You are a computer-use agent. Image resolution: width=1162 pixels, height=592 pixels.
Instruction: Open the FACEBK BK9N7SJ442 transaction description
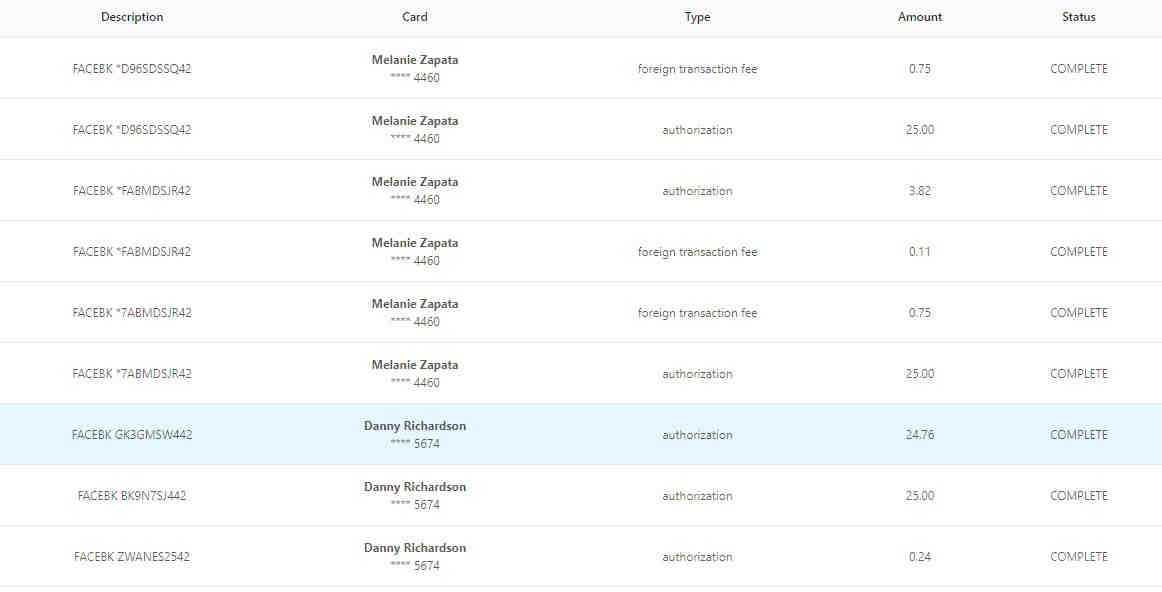[132, 496]
